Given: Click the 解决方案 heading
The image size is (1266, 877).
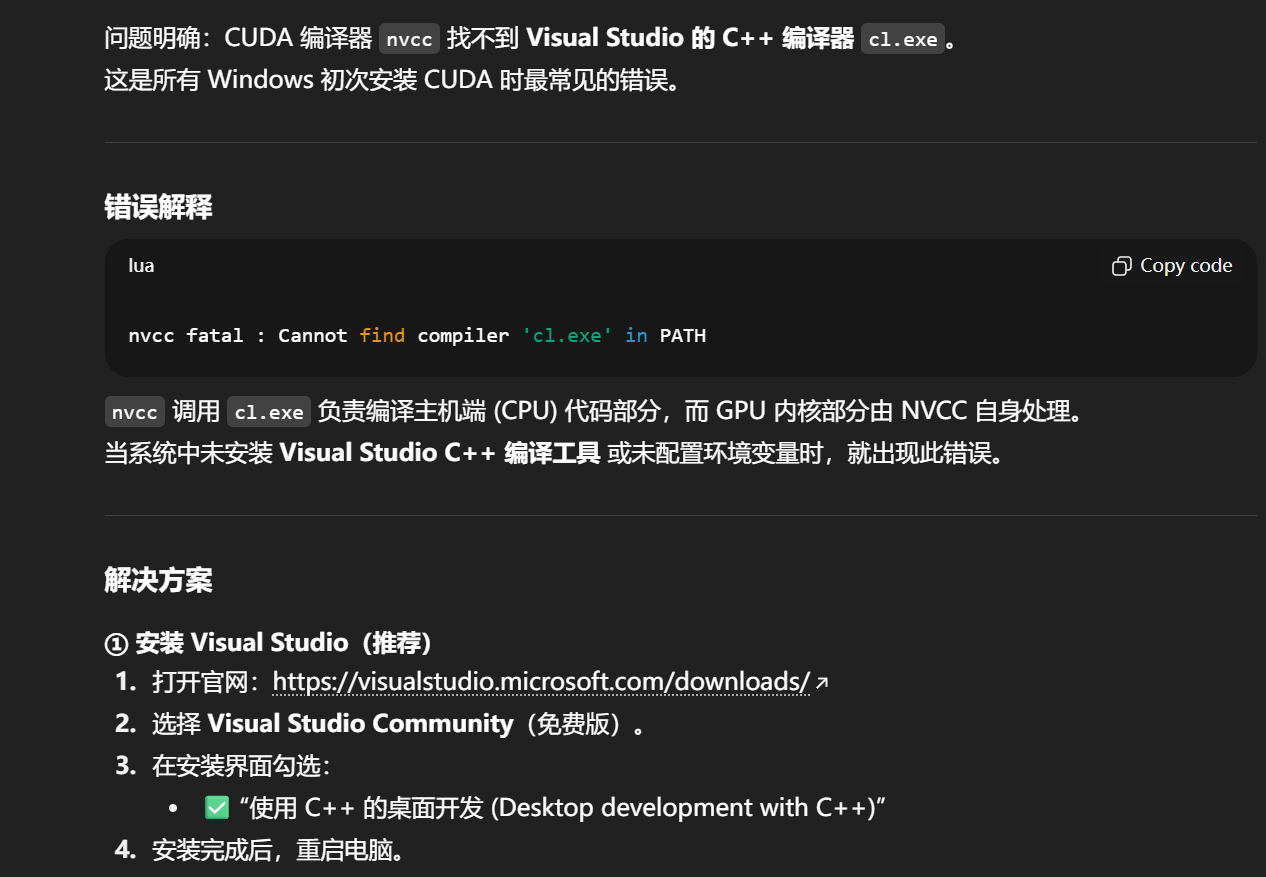Looking at the screenshot, I should click(x=158, y=580).
